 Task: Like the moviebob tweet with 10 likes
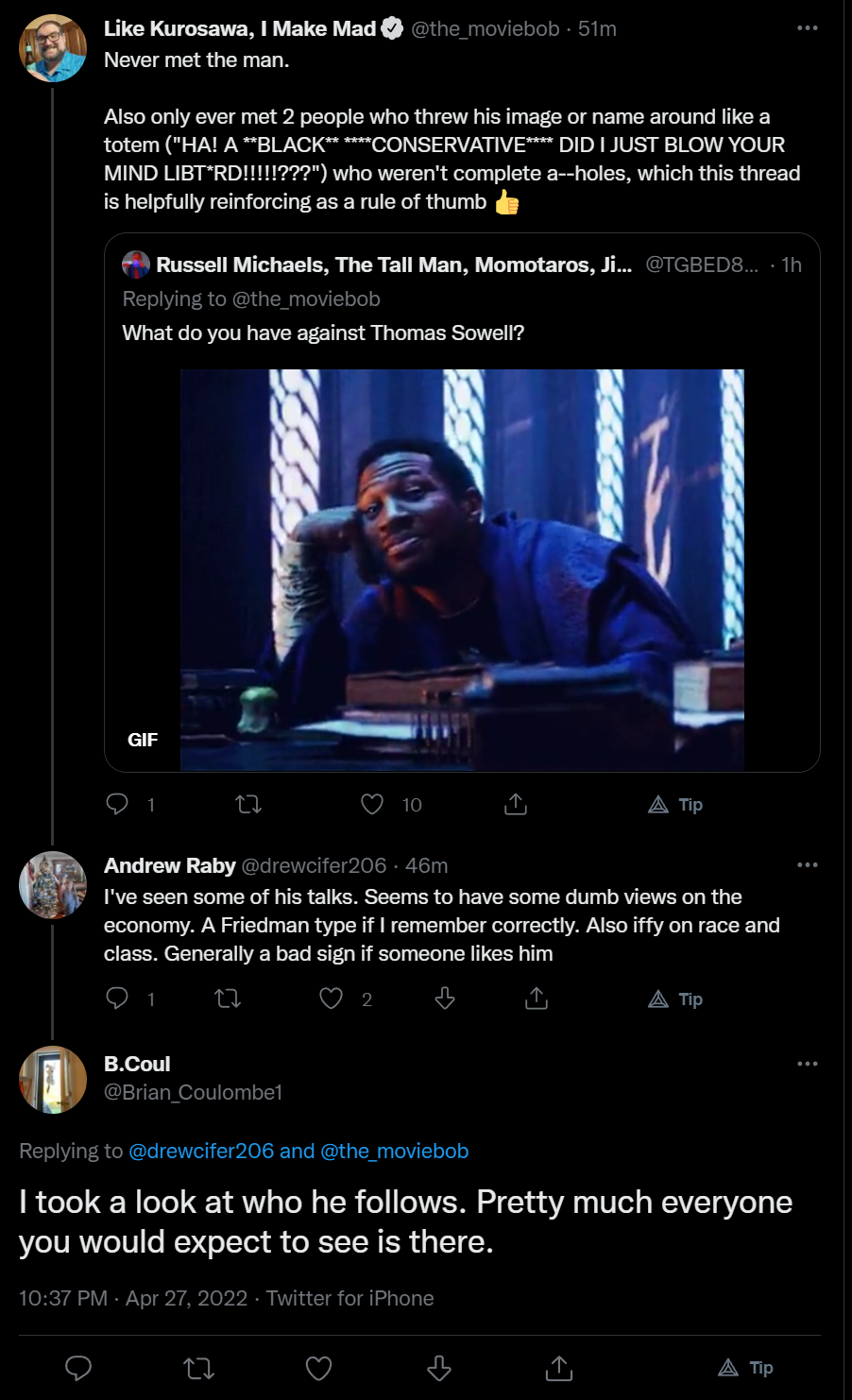[372, 804]
